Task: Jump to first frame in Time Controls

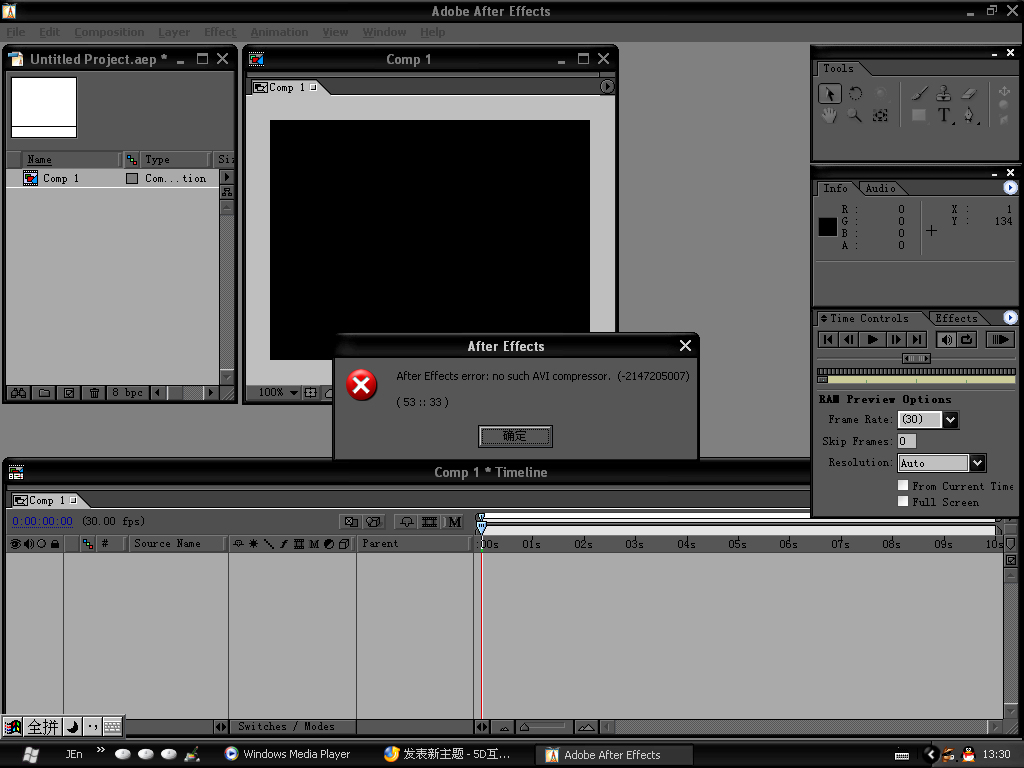Action: point(827,339)
